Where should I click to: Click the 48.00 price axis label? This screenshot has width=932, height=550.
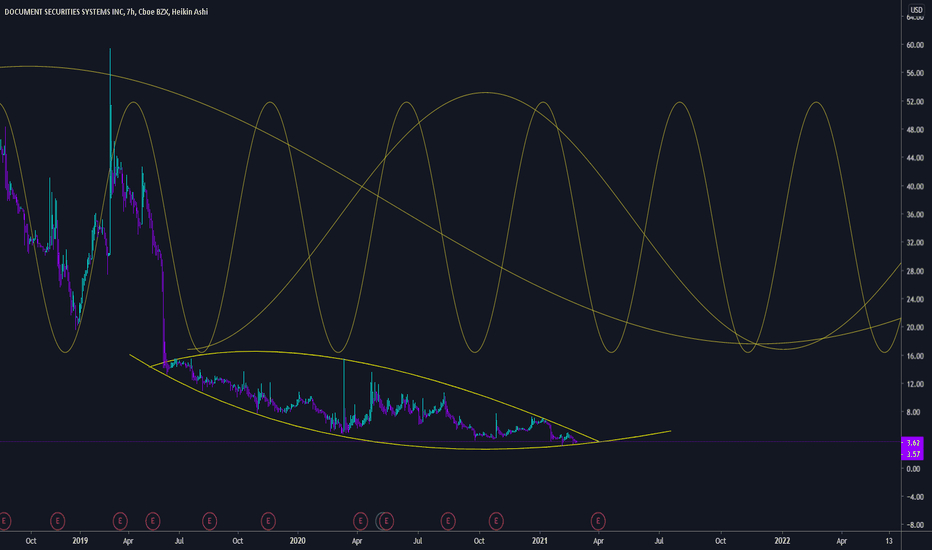[915, 130]
